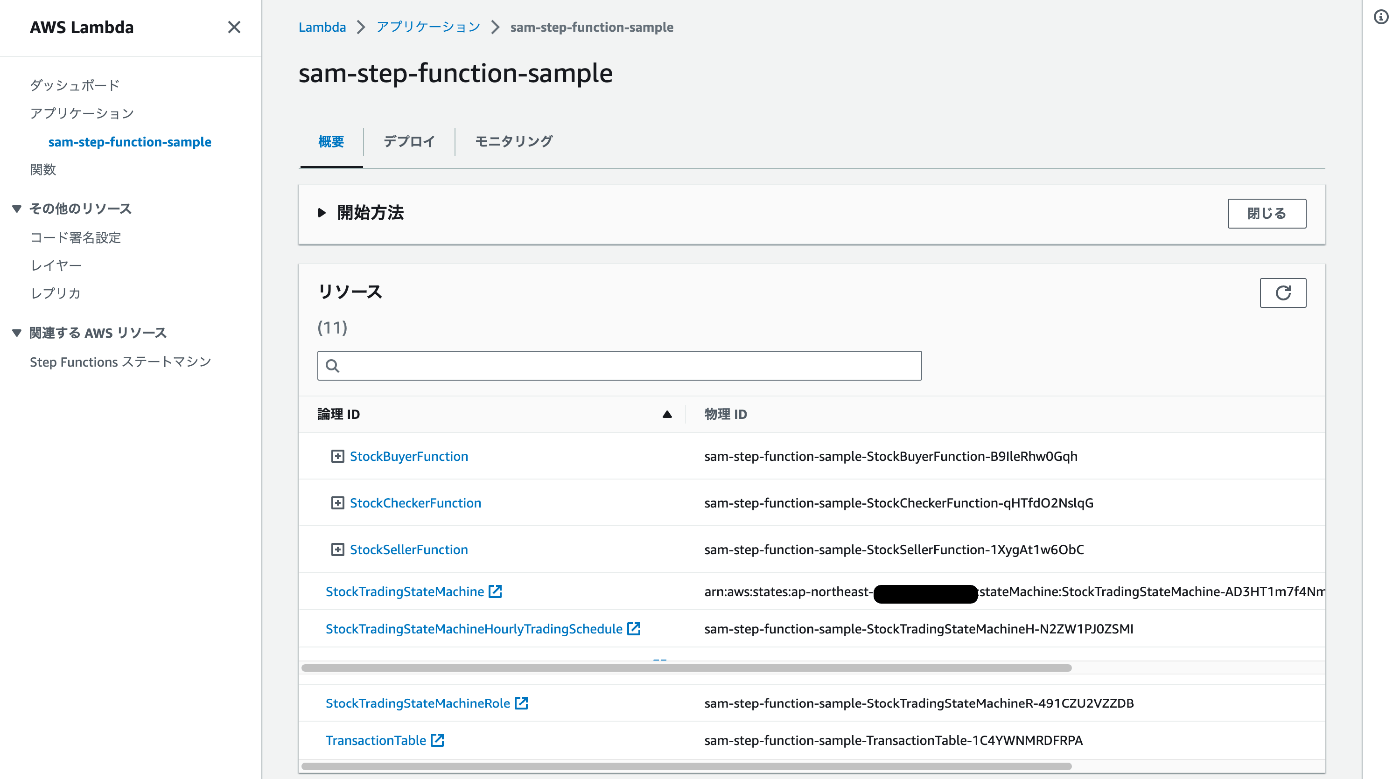
Task: Click physical ID sam-step-function-sample-StockBuyerFunction-B9IleRhw0Gqh
Action: tap(891, 456)
